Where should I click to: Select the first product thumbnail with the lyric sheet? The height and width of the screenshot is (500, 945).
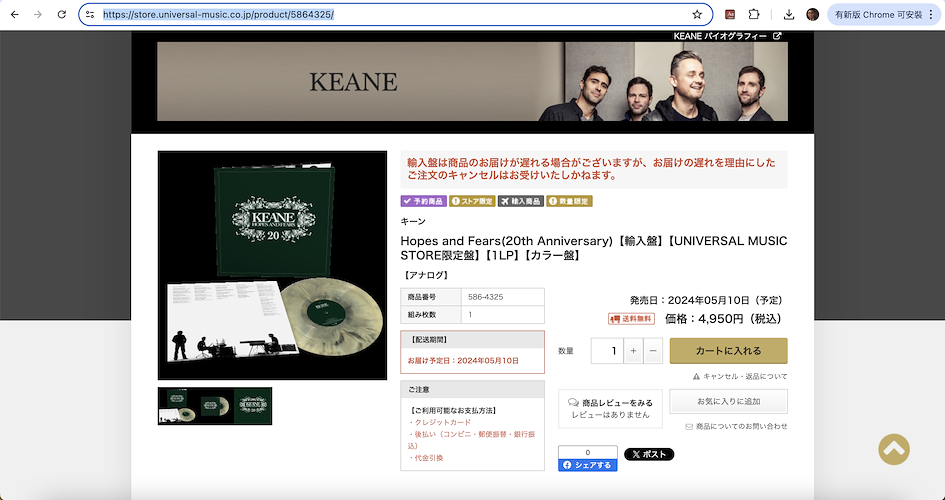tap(177, 406)
